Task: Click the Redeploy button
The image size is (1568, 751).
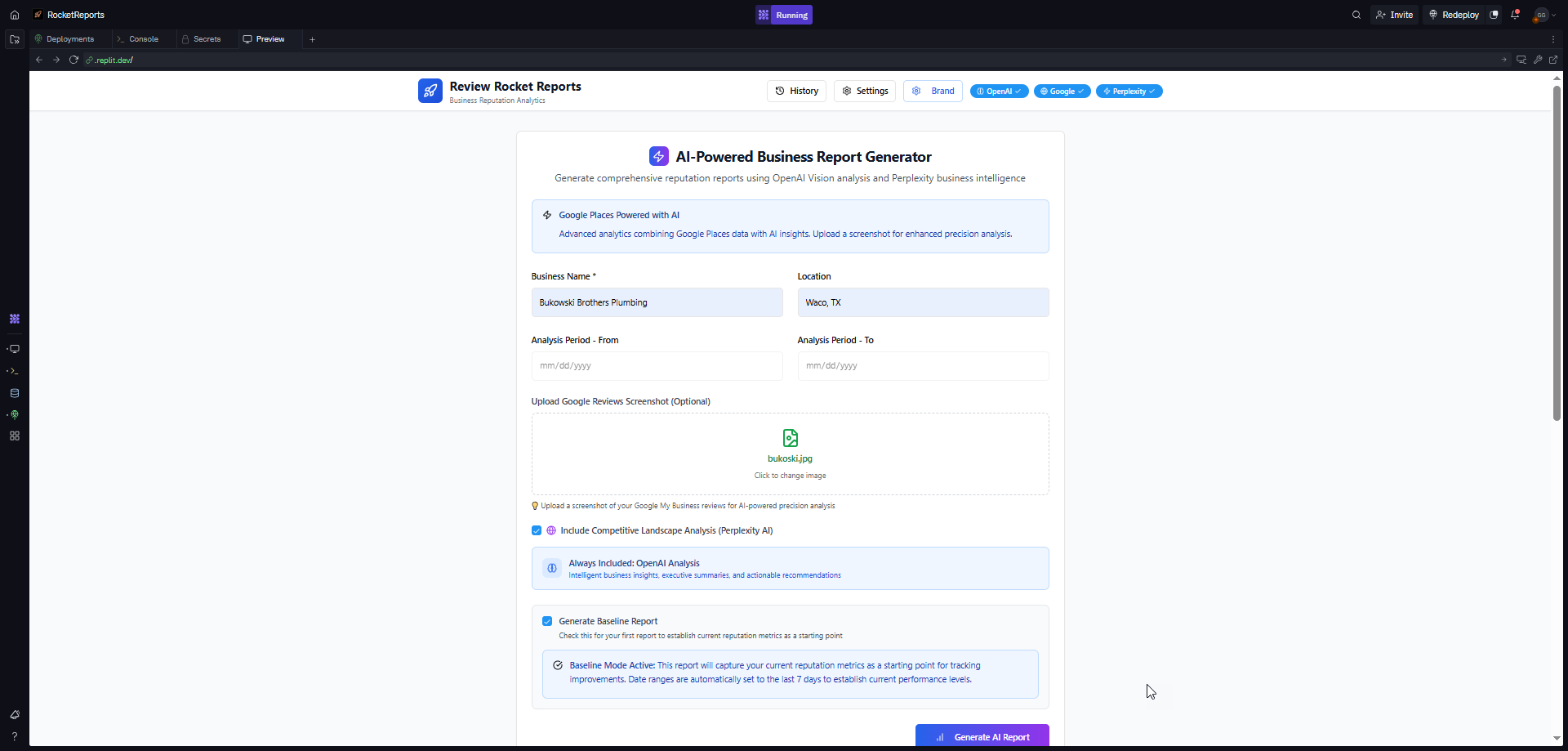Action: (1454, 15)
